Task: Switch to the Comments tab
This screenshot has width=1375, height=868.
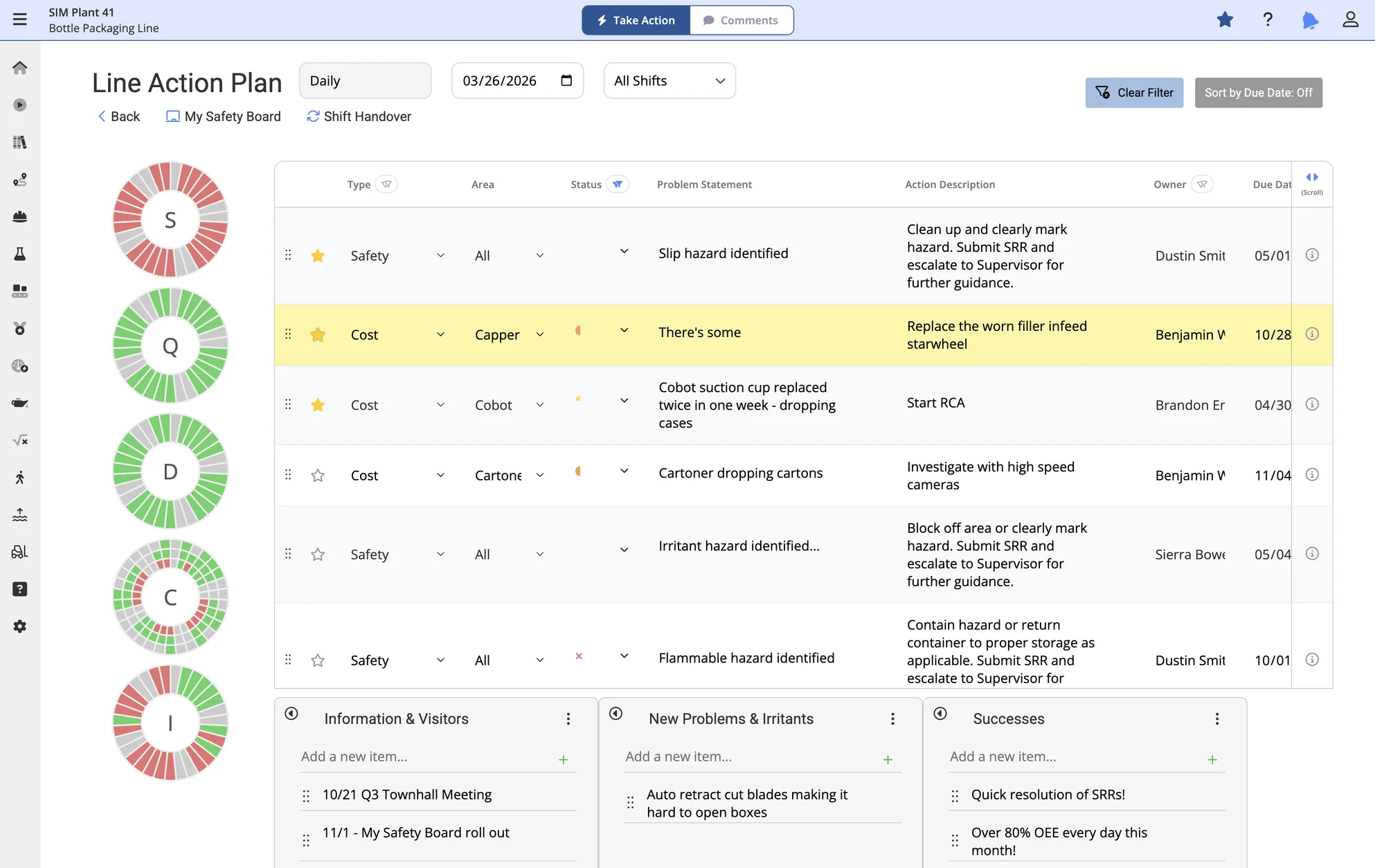Action: (741, 20)
